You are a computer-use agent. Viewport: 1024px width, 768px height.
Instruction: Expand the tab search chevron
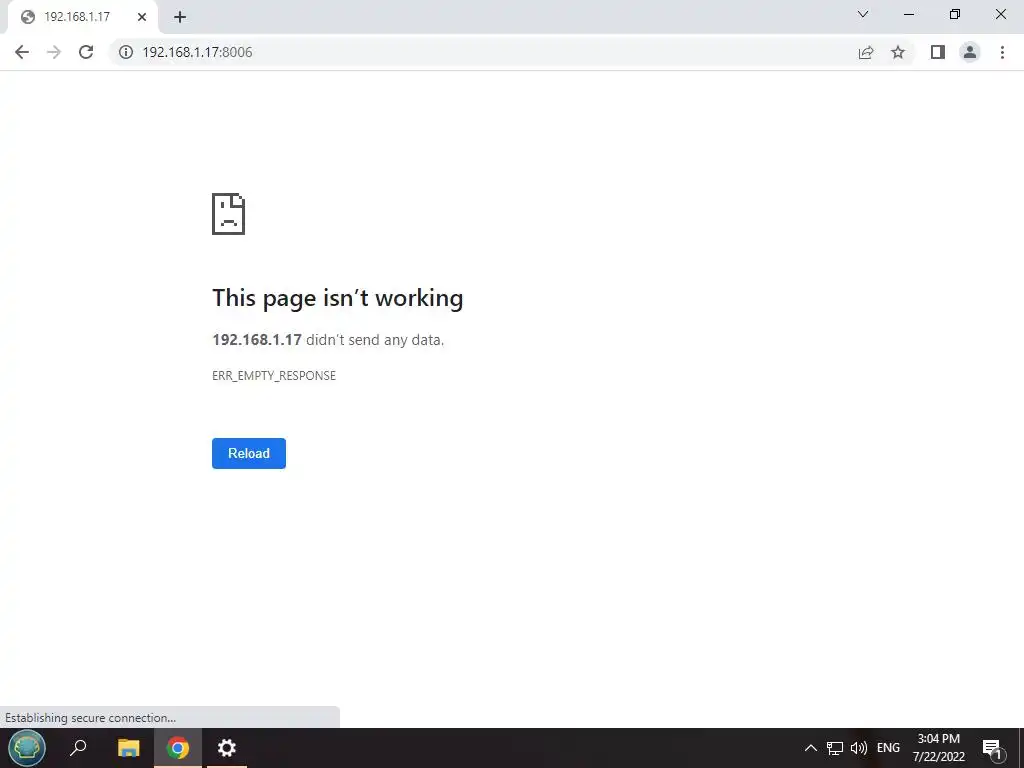pos(863,14)
